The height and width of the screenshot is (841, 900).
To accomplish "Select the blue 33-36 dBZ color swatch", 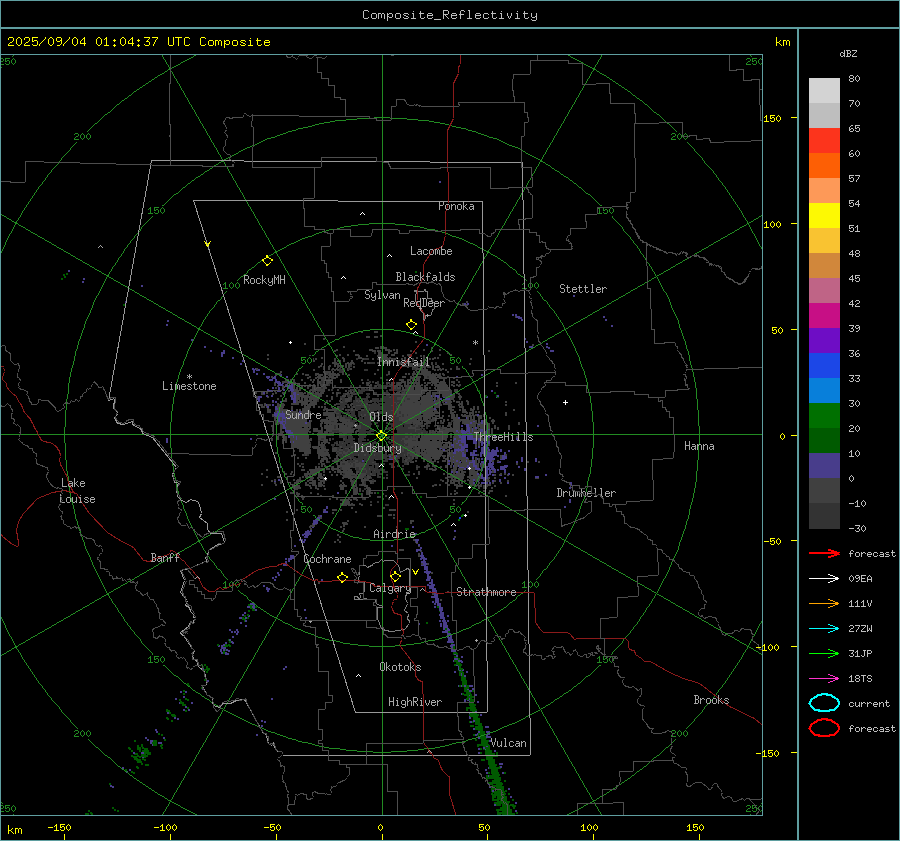I will point(824,366).
